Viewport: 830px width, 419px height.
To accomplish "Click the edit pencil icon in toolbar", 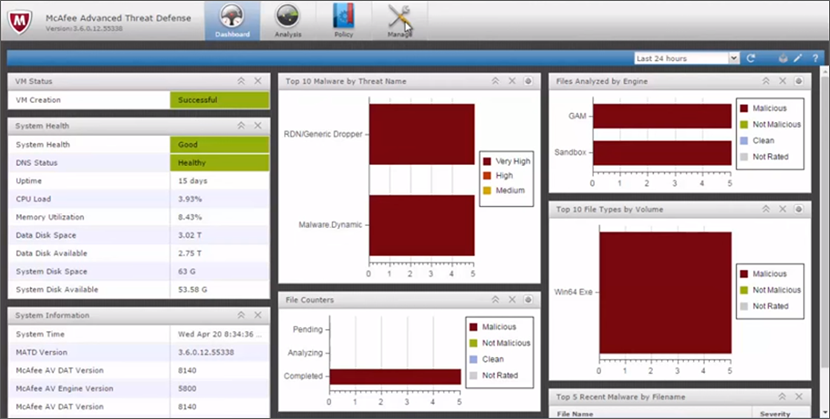I will click(798, 58).
